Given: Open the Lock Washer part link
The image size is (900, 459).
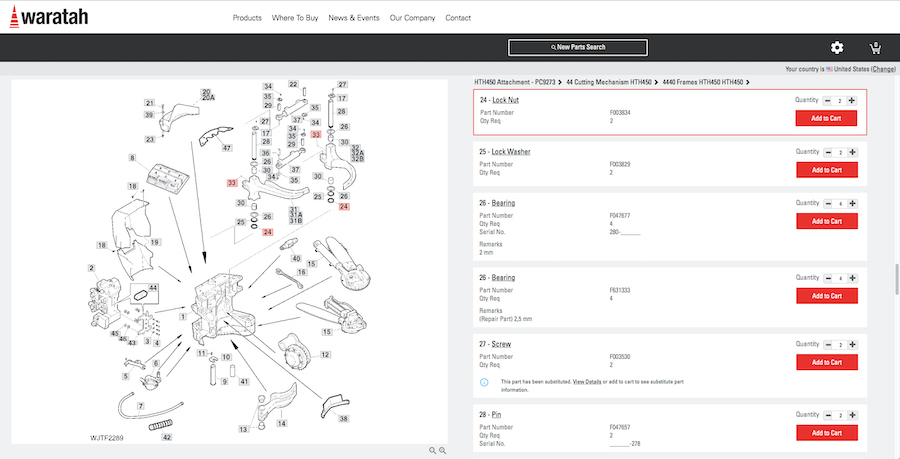Looking at the screenshot, I should 511,152.
